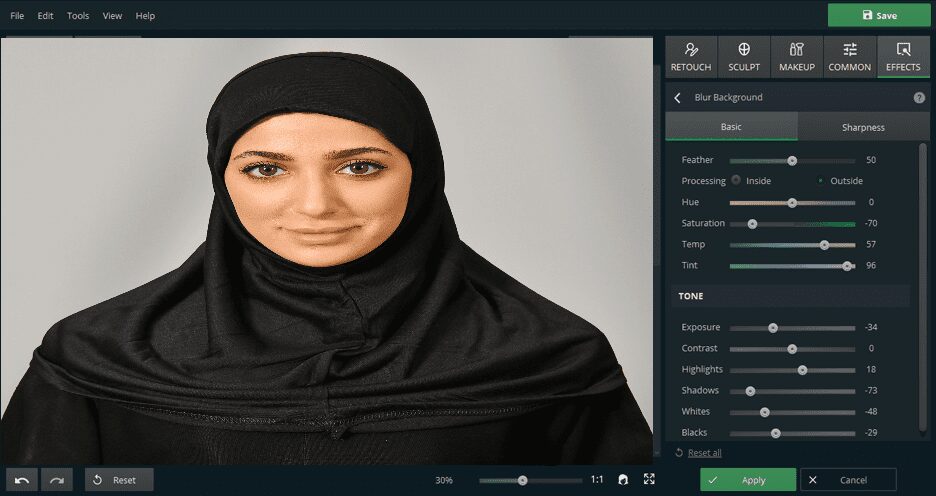936x496 pixels.
Task: Click the Whites slider handle
Action: tap(765, 412)
